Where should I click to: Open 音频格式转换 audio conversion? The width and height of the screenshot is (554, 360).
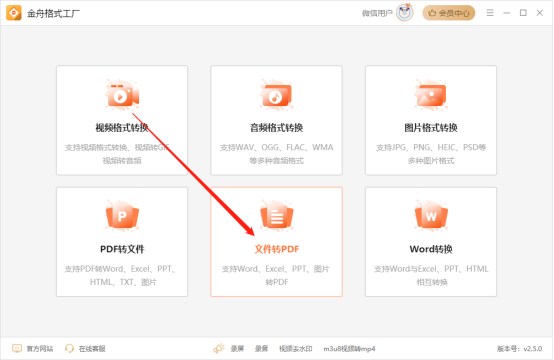276,128
